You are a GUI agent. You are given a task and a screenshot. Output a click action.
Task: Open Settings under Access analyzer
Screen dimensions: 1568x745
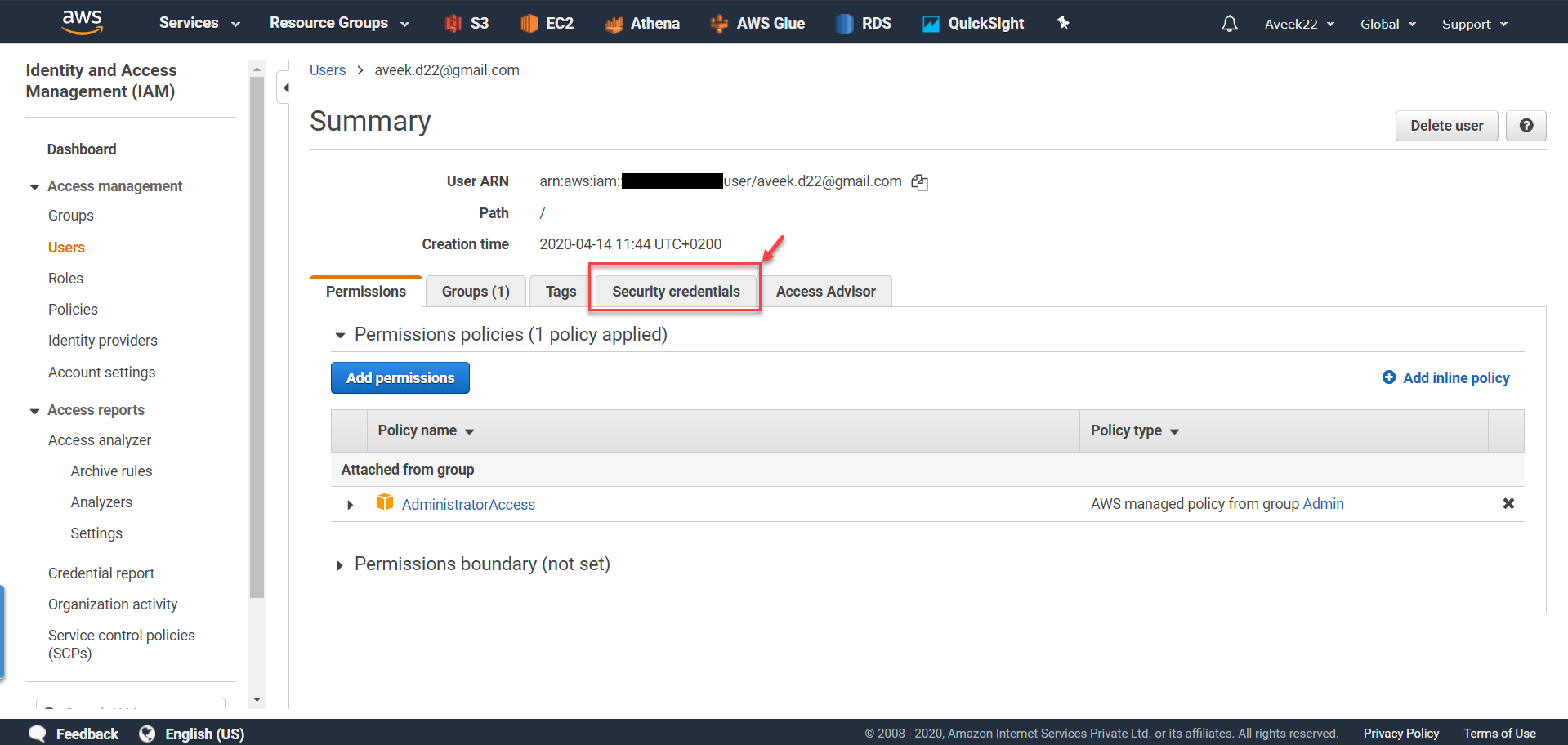click(x=96, y=533)
